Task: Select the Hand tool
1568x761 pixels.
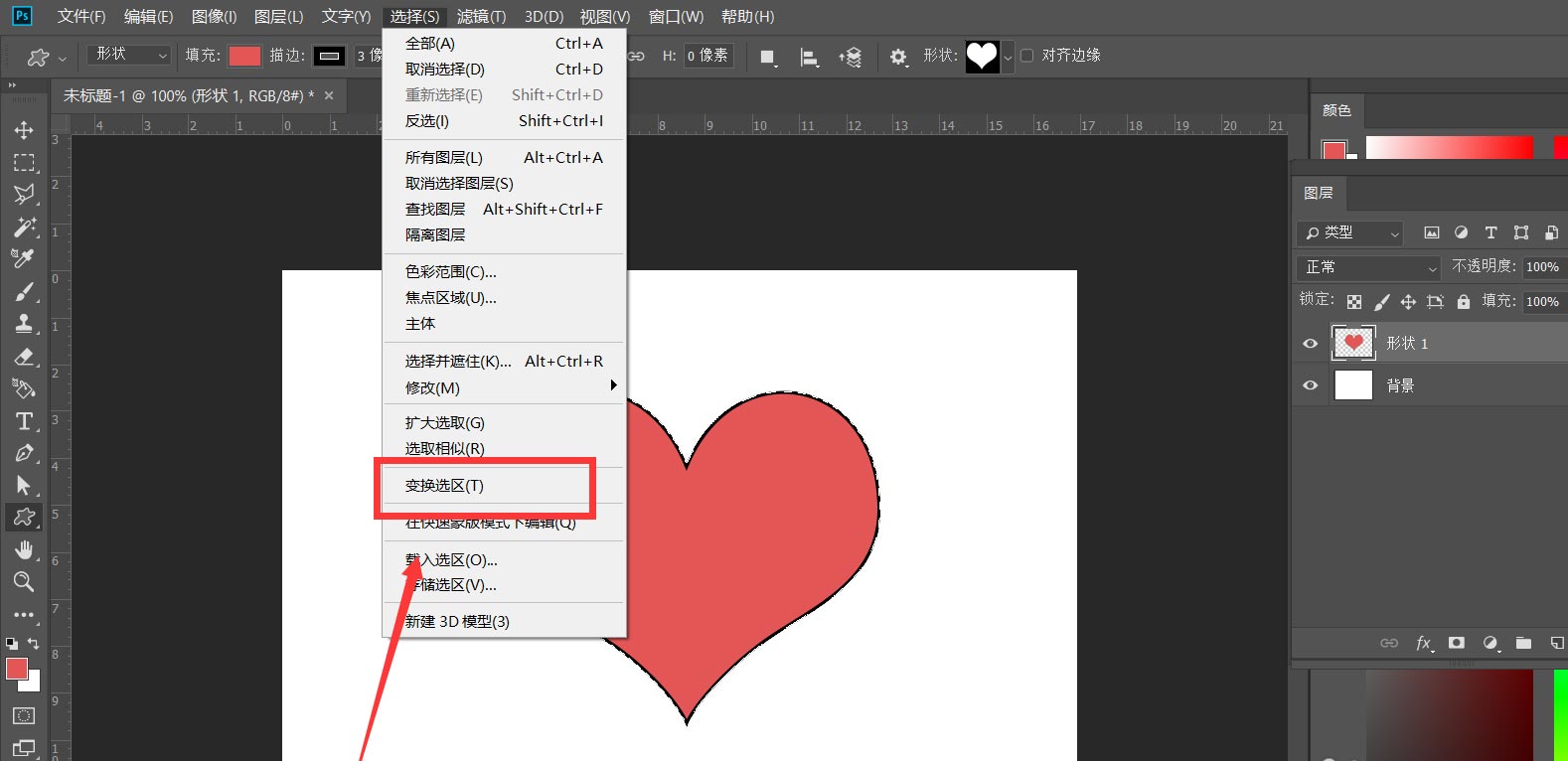Action: [x=24, y=549]
